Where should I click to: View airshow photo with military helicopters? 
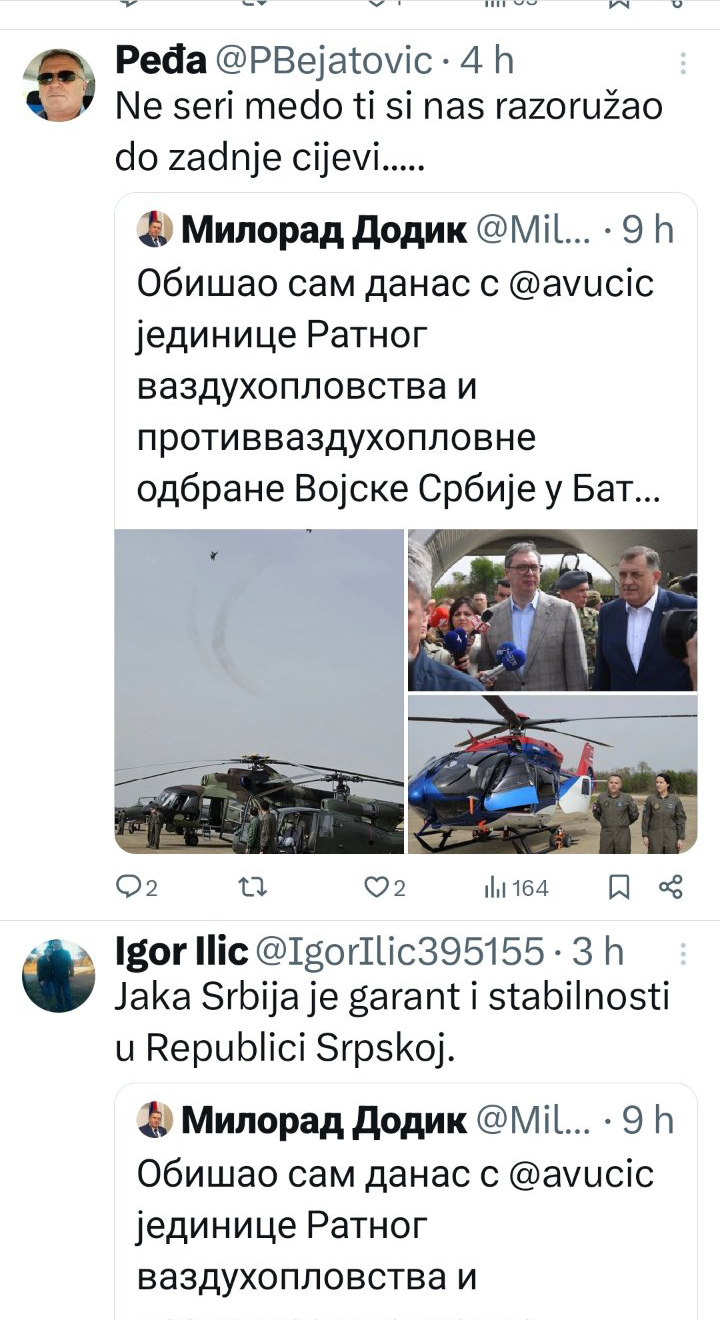[x=259, y=691]
